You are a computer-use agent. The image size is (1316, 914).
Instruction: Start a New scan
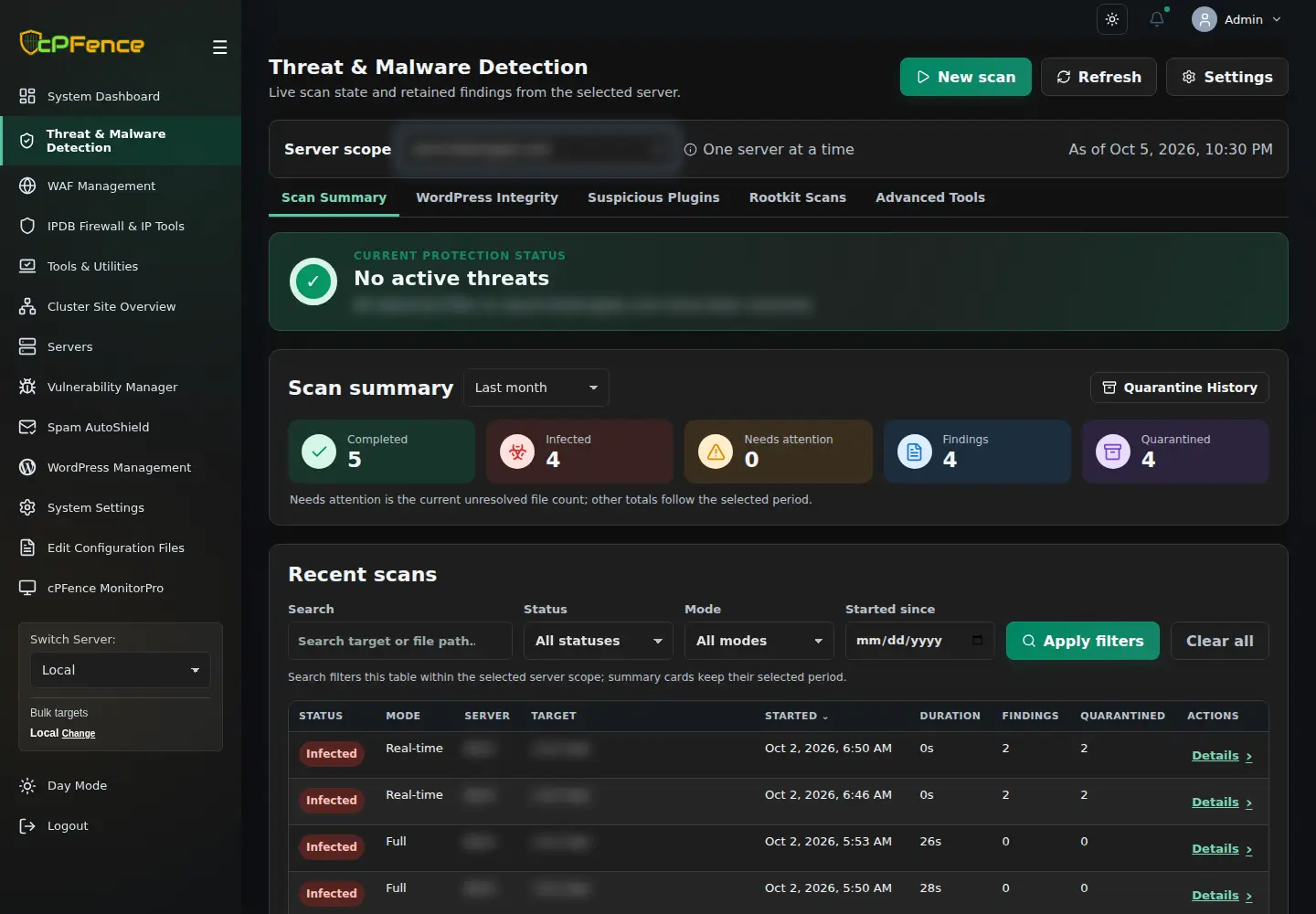coord(966,77)
